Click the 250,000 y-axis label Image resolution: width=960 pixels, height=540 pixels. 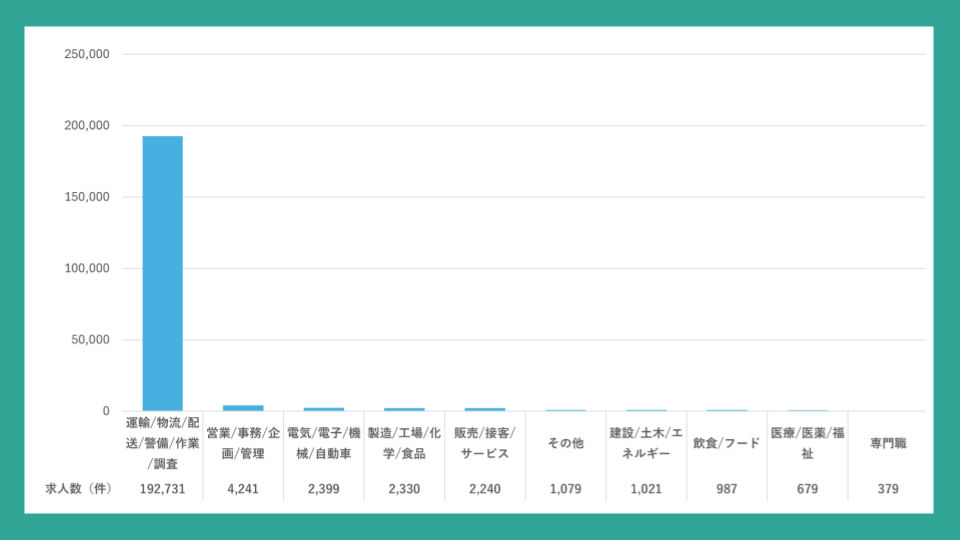pyautogui.click(x=85, y=54)
